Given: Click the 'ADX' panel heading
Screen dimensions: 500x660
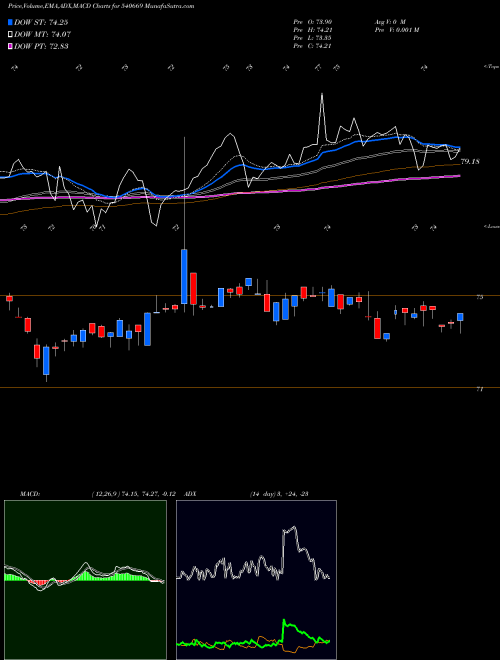Looking at the screenshot, I should pyautogui.click(x=190, y=494).
